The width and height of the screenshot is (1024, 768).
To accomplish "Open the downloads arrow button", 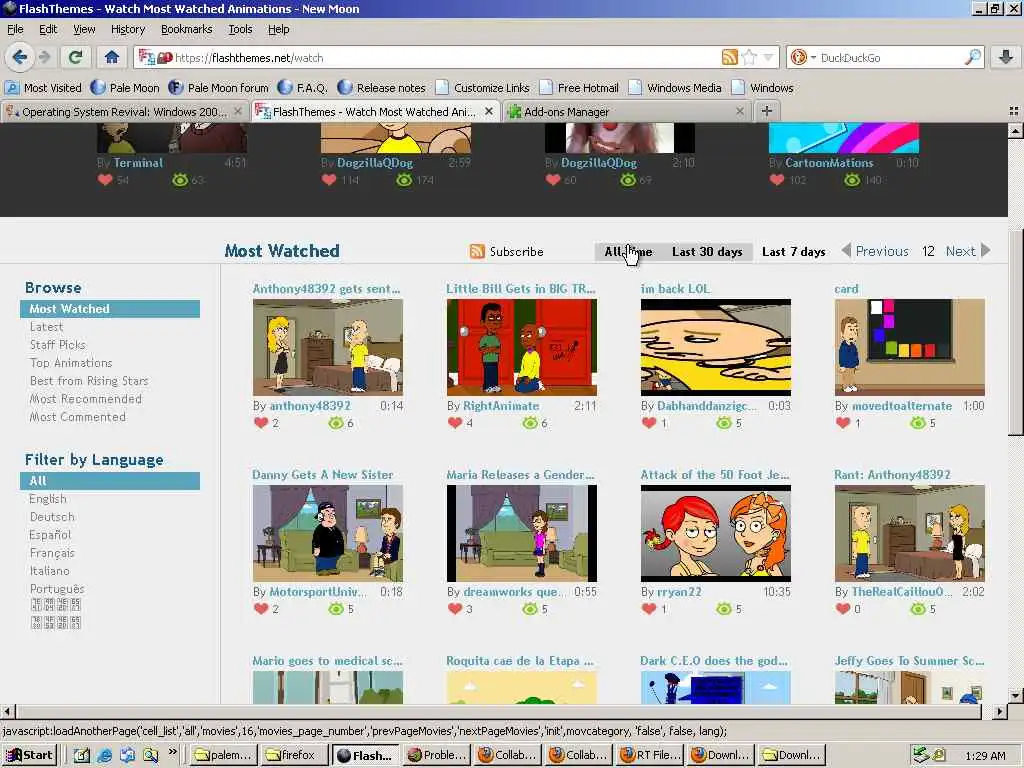I will 1006,57.
